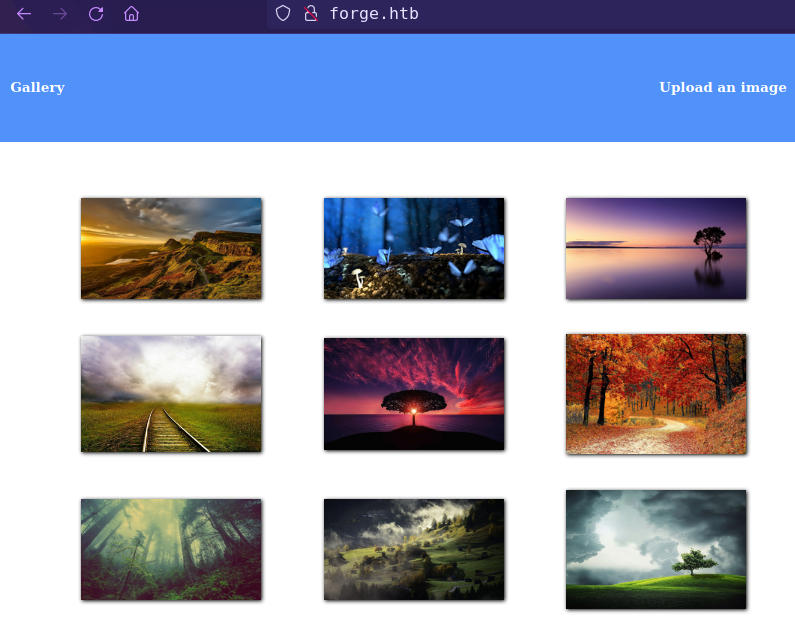
Task: Reload the page with refresh icon
Action: point(96,14)
